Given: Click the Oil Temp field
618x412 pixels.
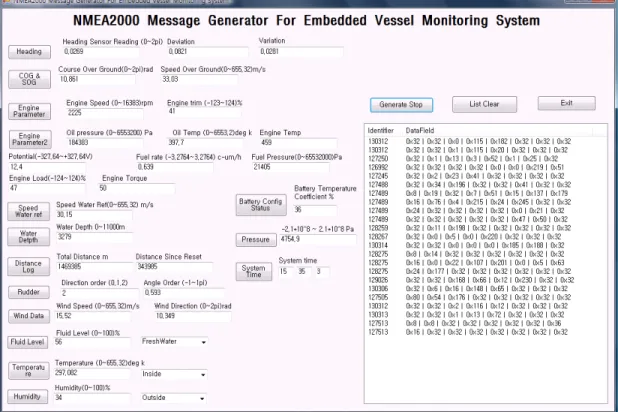Looking at the screenshot, I should [205, 142].
